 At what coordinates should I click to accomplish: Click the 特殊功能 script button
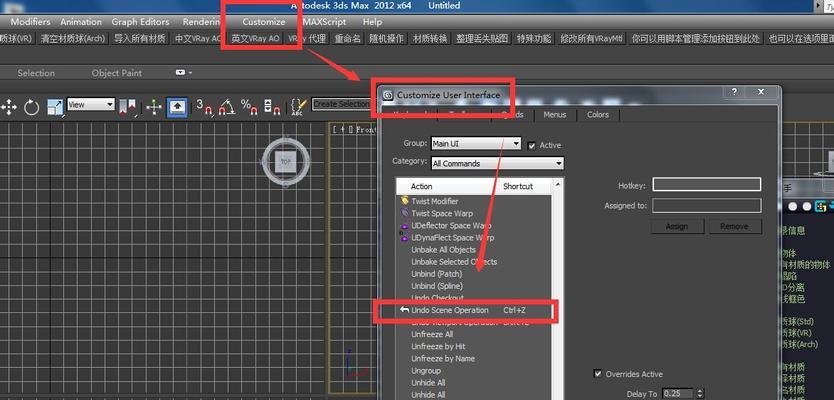(534, 39)
